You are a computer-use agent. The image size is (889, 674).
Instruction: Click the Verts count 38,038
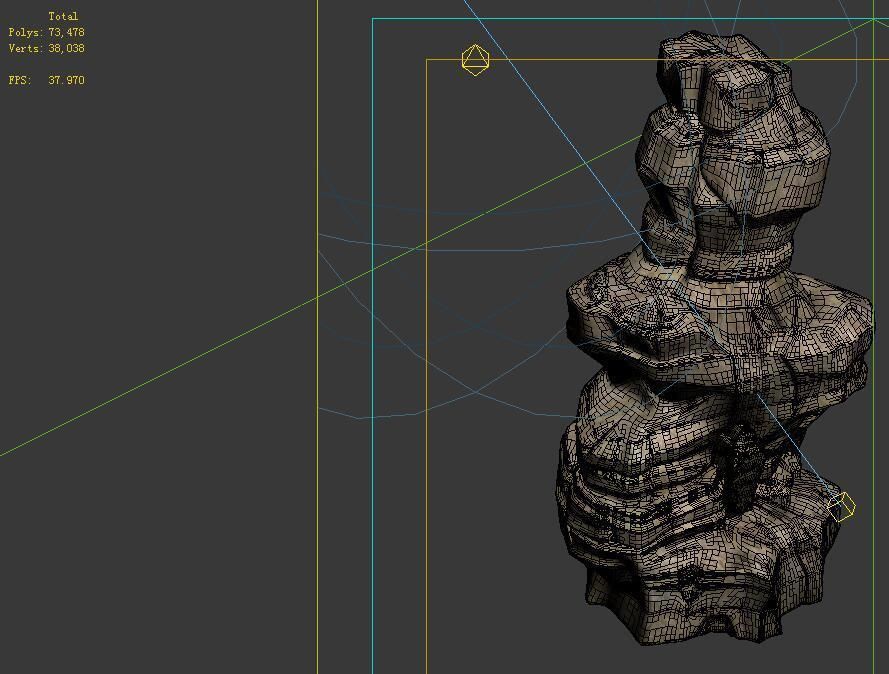coord(66,48)
